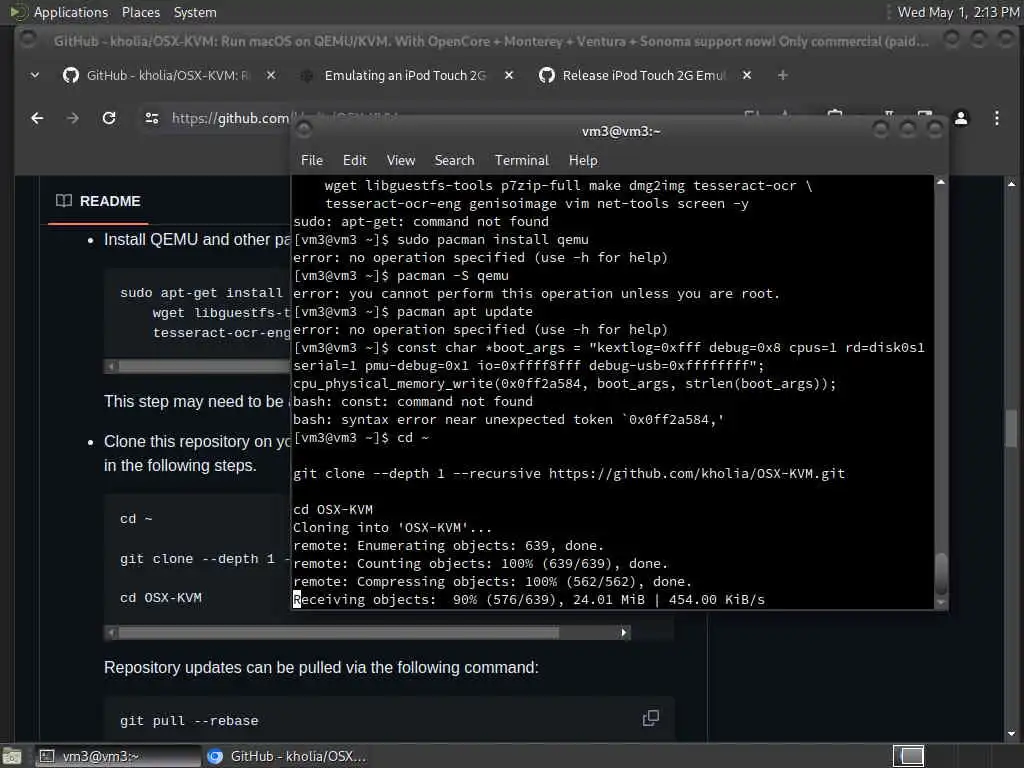This screenshot has width=1024, height=768.
Task: Expand the browser tab search dropdown arrow
Action: tap(35, 76)
